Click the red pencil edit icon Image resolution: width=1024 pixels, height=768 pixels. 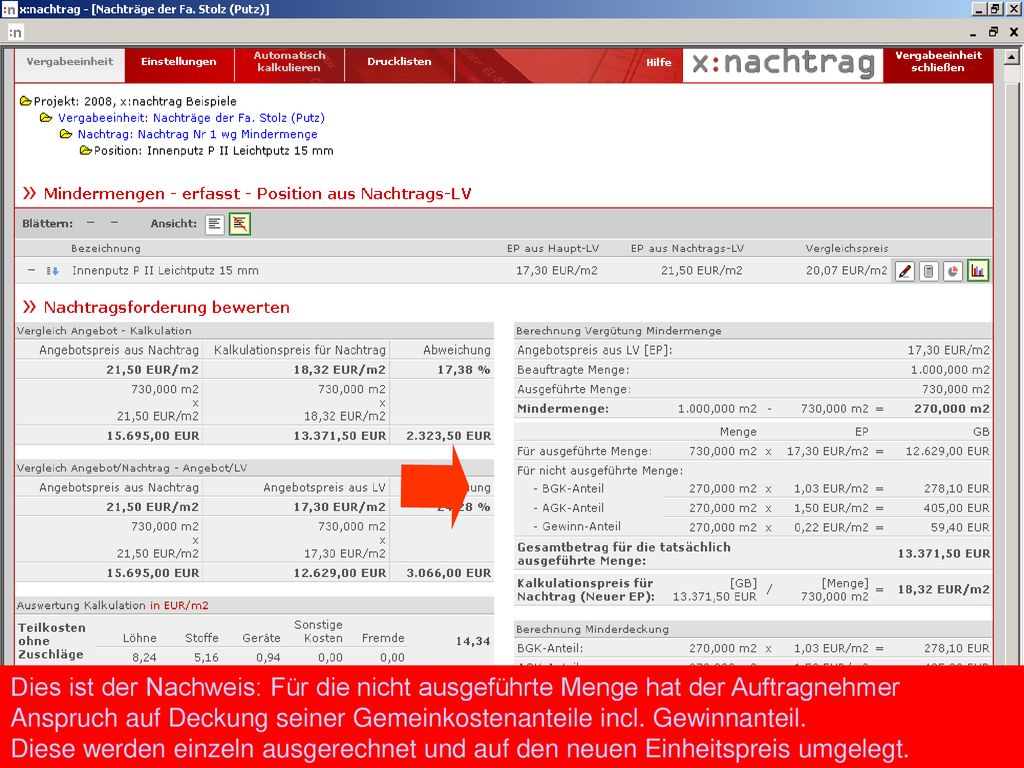904,270
